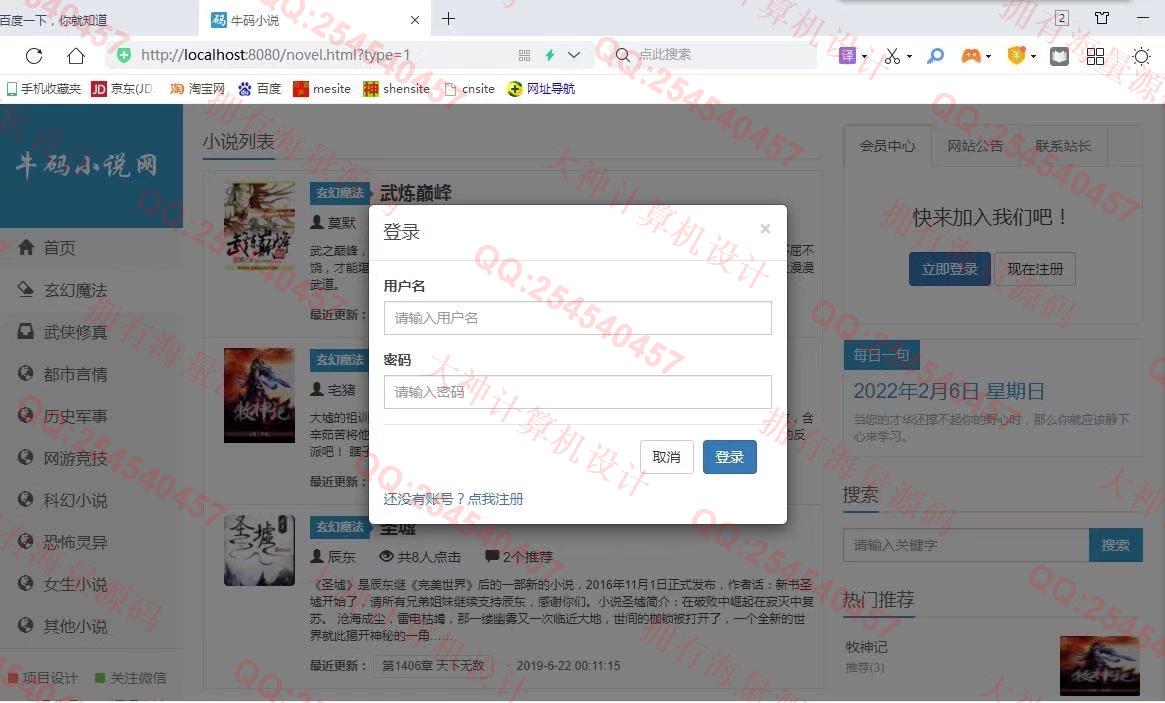The width and height of the screenshot is (1165, 703).
Task: Open the 淘宝网 bookmark
Action: click(197, 88)
